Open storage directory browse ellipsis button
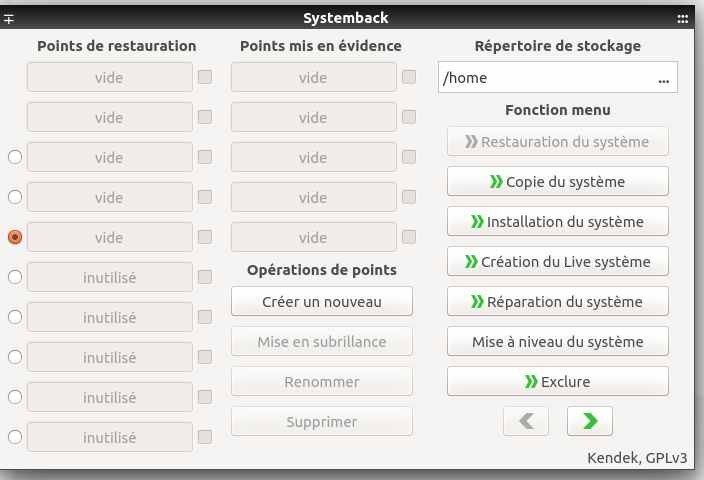 point(664,78)
